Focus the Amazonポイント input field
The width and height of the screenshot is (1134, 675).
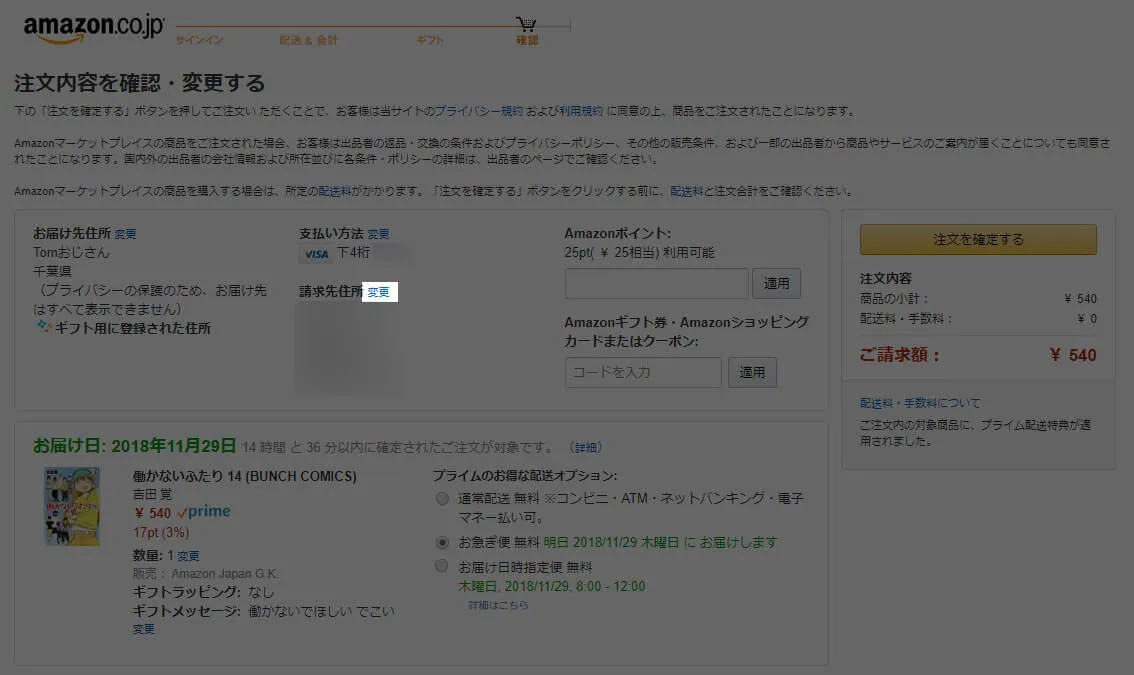tap(656, 284)
